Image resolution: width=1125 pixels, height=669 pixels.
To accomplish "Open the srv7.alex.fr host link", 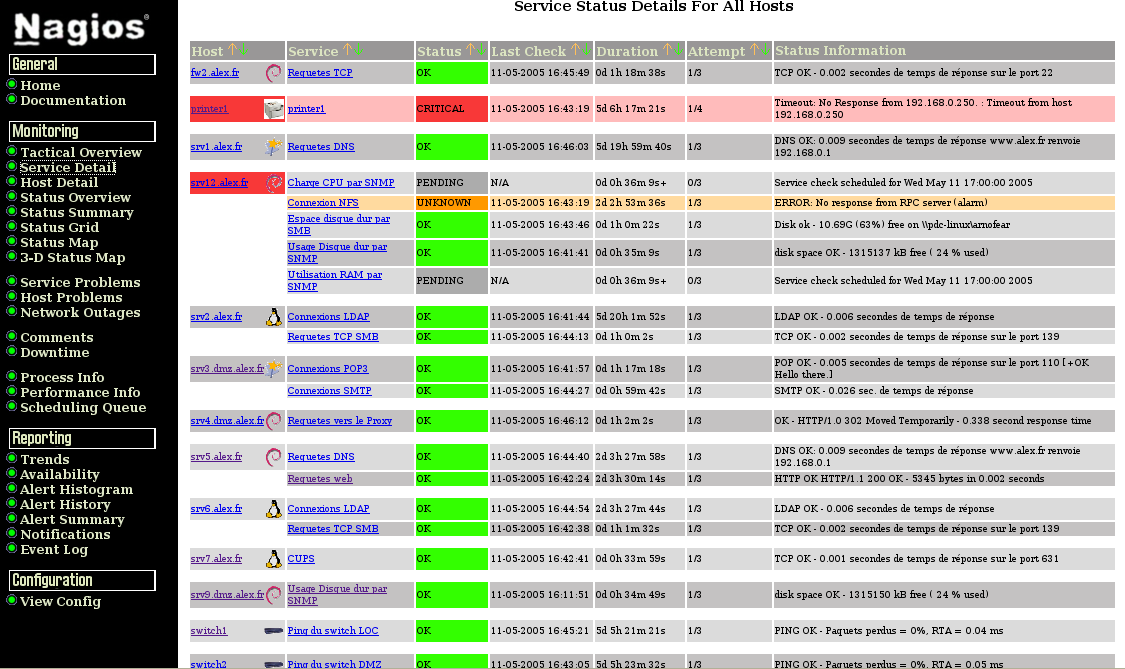I will pyautogui.click(x=216, y=558).
